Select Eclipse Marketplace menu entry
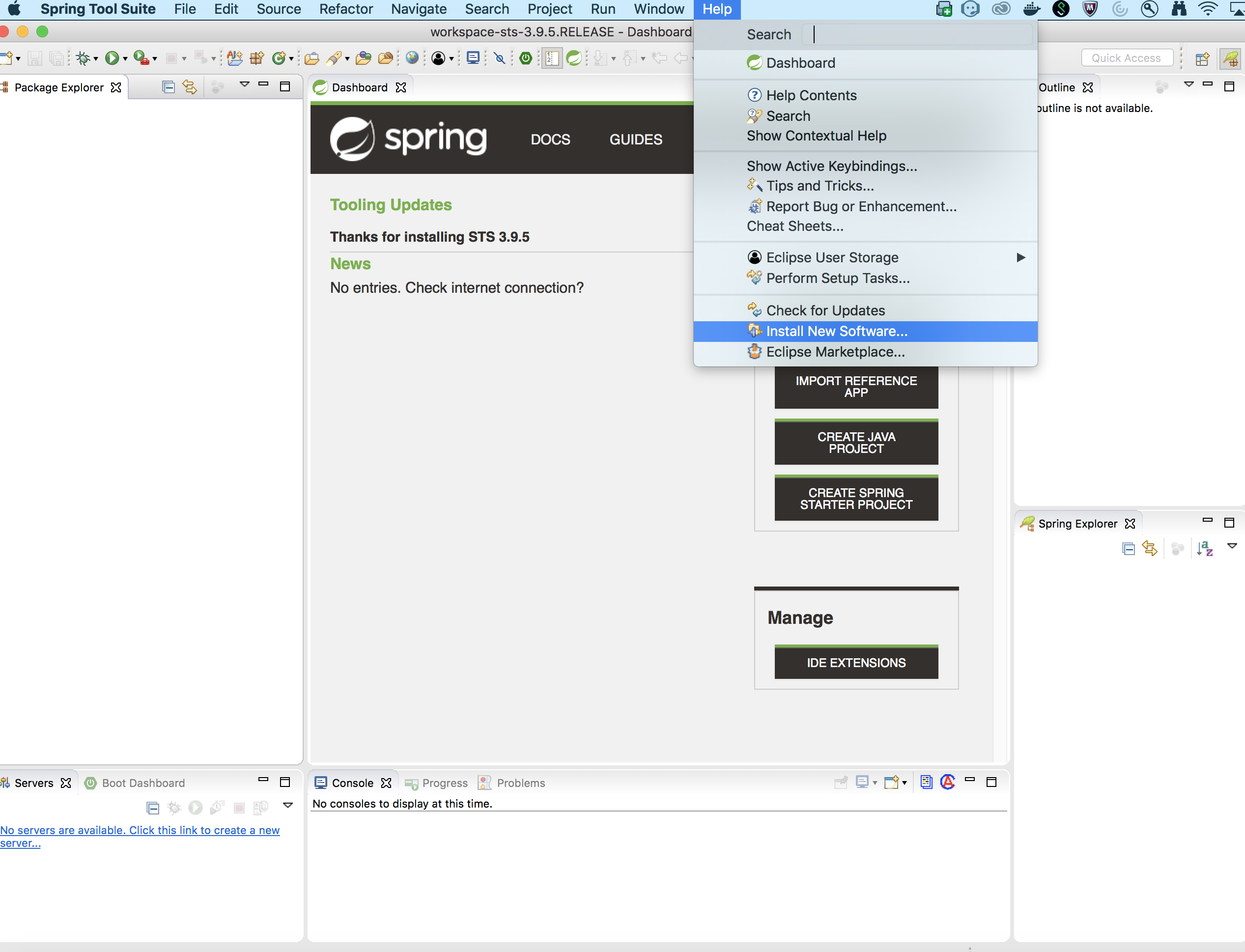 tap(865, 352)
